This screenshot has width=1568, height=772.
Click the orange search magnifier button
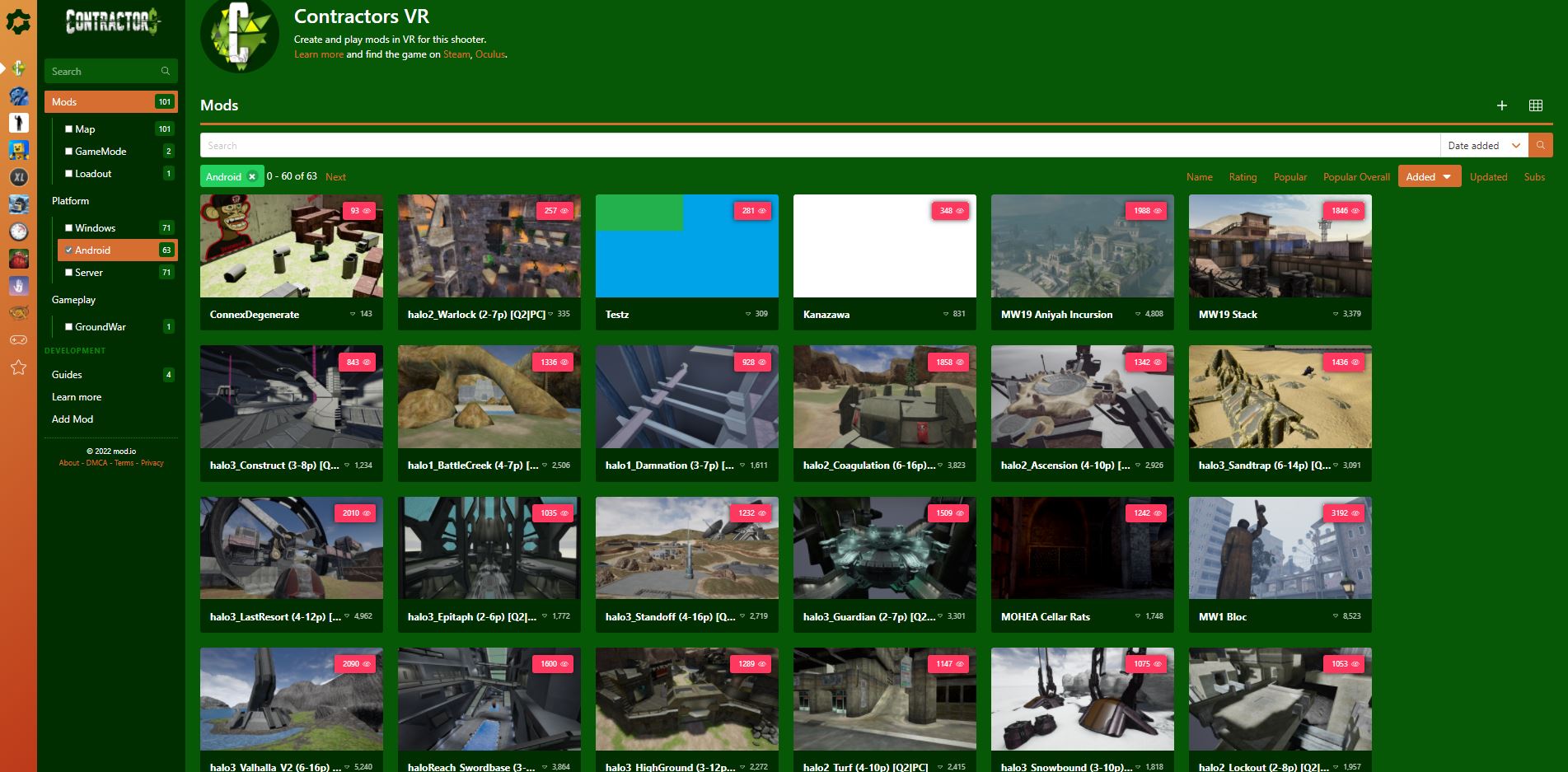click(x=1540, y=146)
